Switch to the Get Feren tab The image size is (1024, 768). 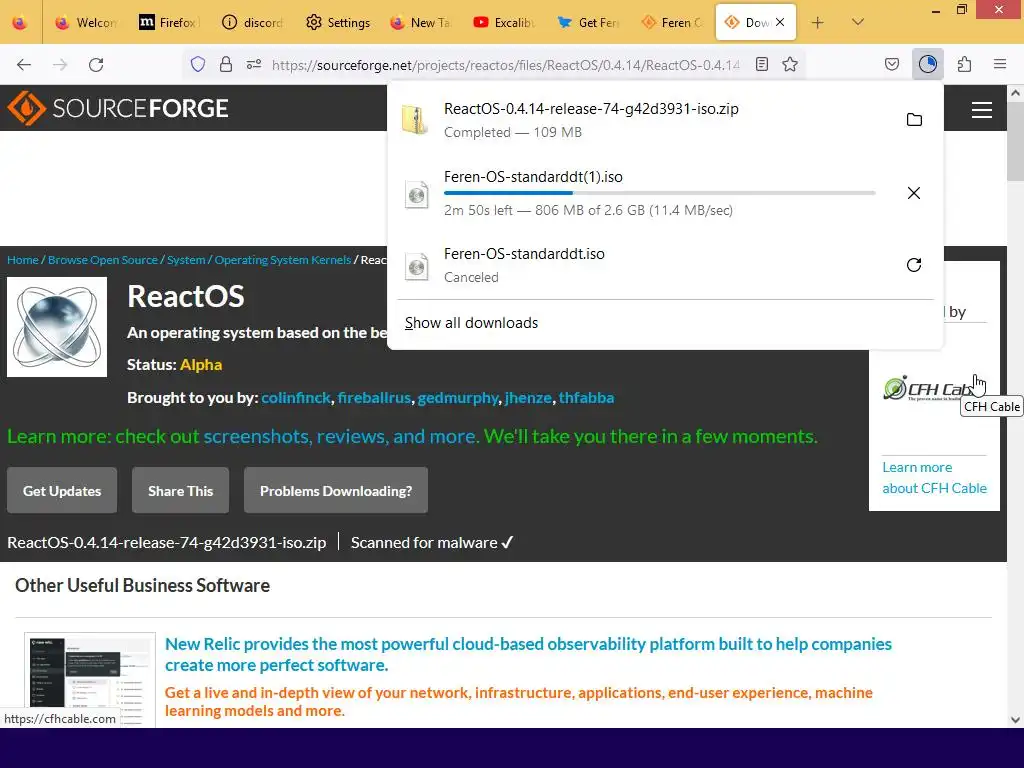589,23
